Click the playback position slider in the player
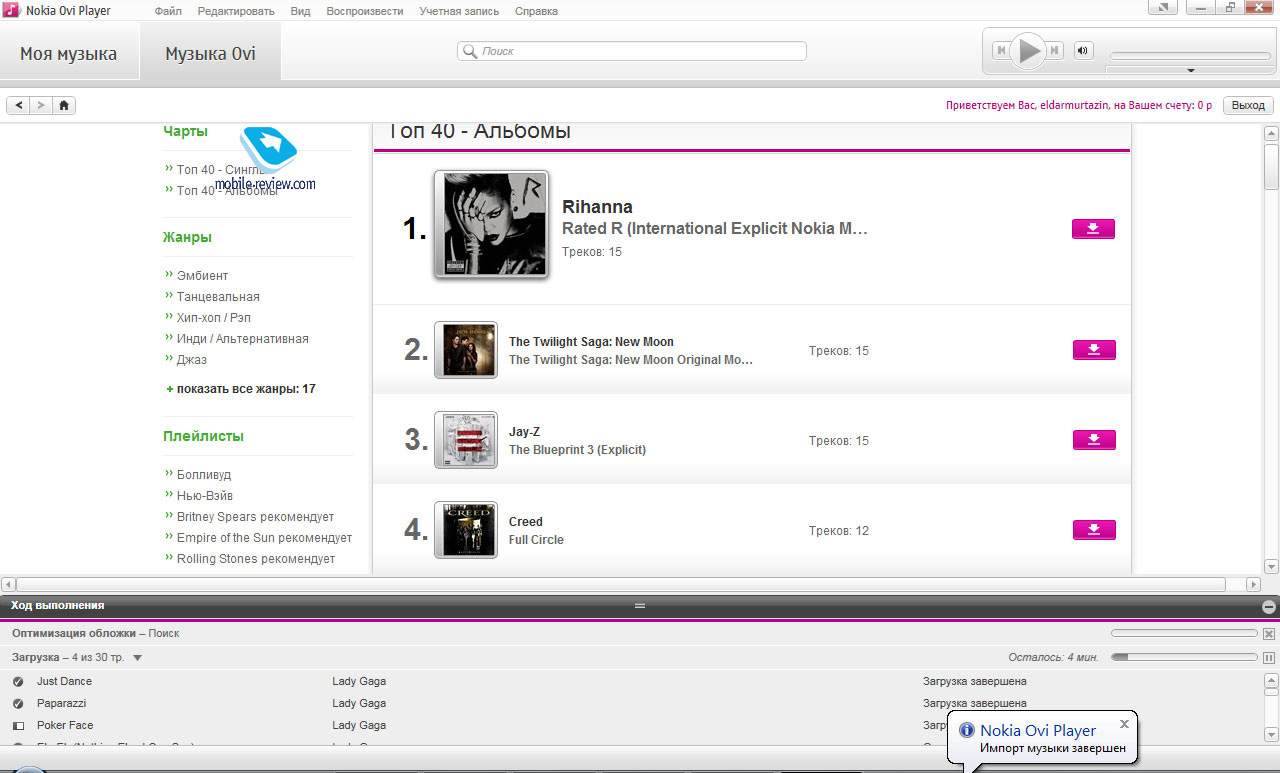 (1189, 56)
